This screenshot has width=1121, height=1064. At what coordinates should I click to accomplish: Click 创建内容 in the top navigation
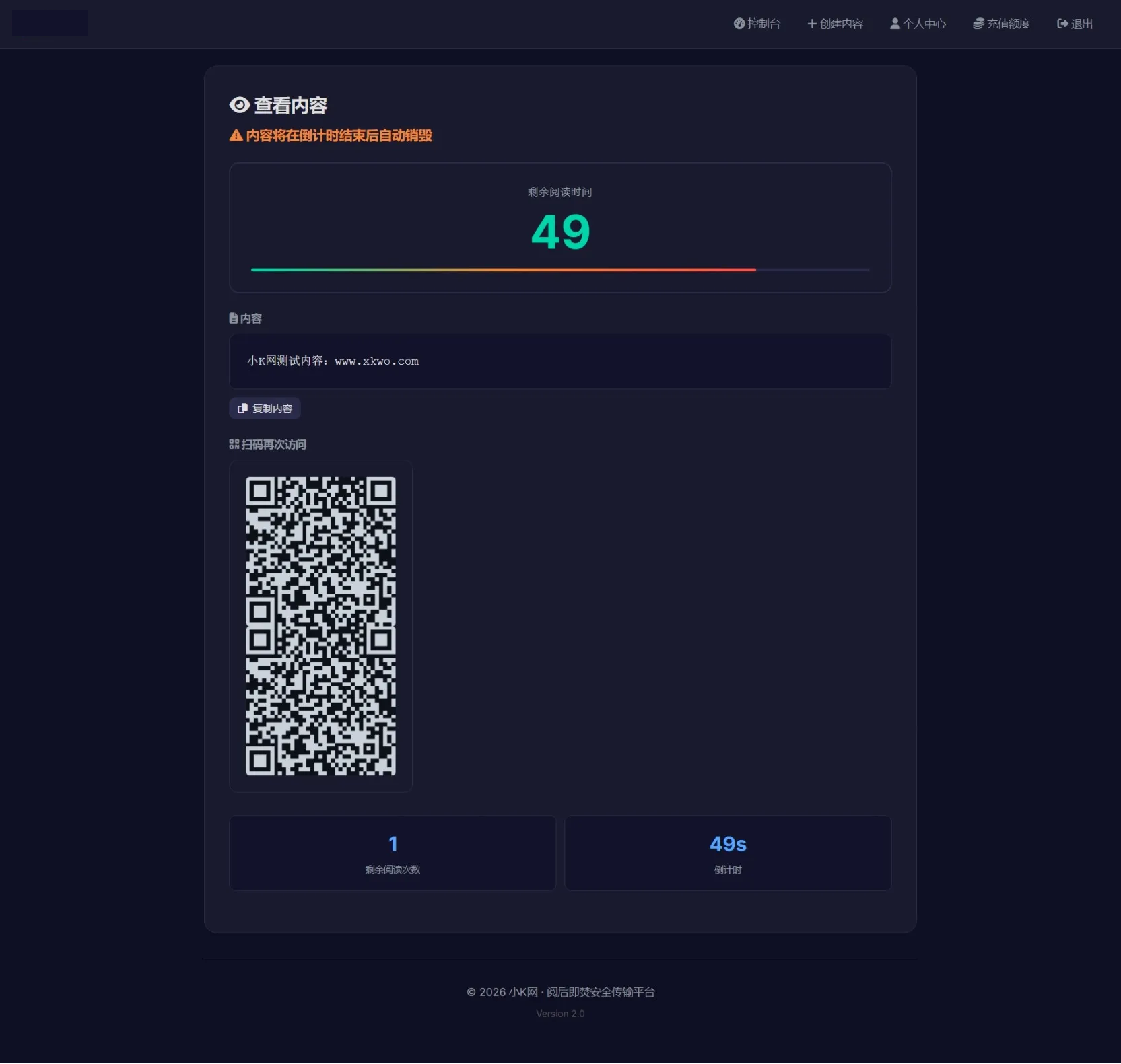(835, 24)
